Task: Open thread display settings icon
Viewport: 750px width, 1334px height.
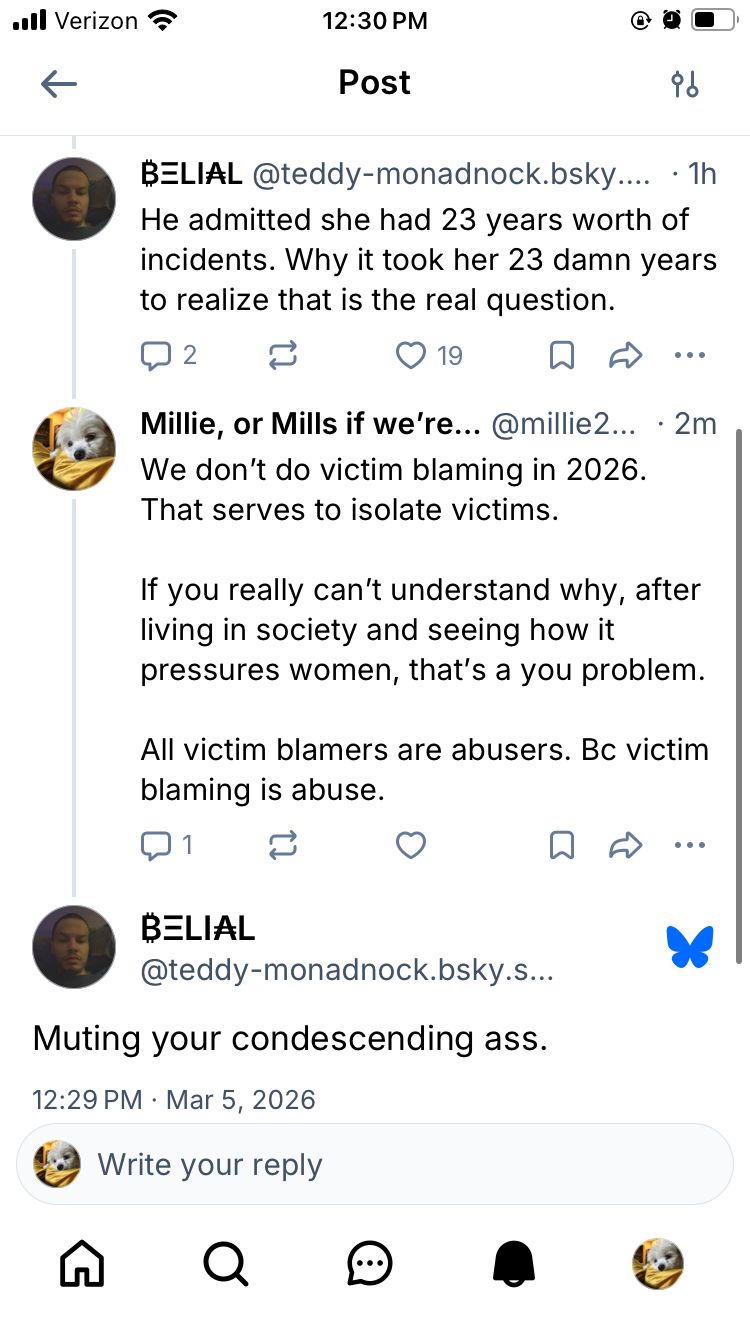Action: tap(685, 84)
